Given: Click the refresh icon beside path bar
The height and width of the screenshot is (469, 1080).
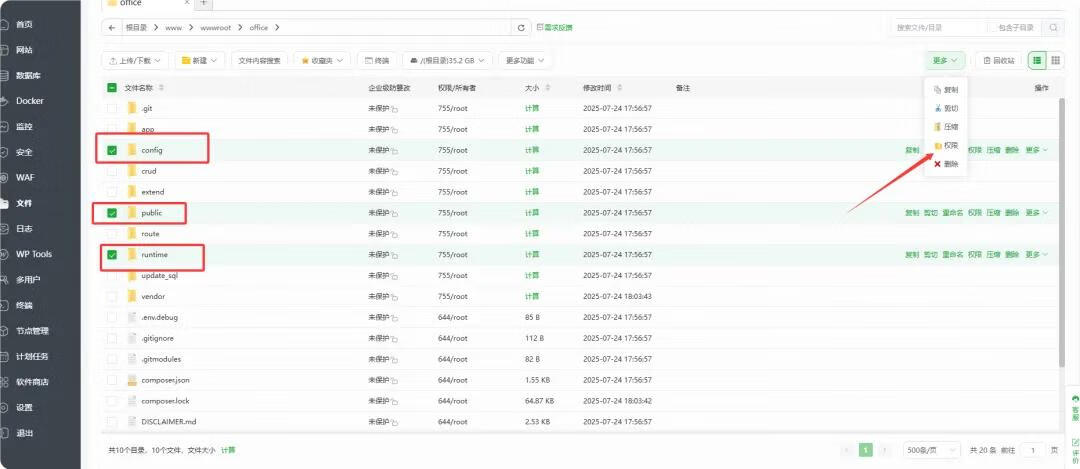Looking at the screenshot, I should click(521, 28).
